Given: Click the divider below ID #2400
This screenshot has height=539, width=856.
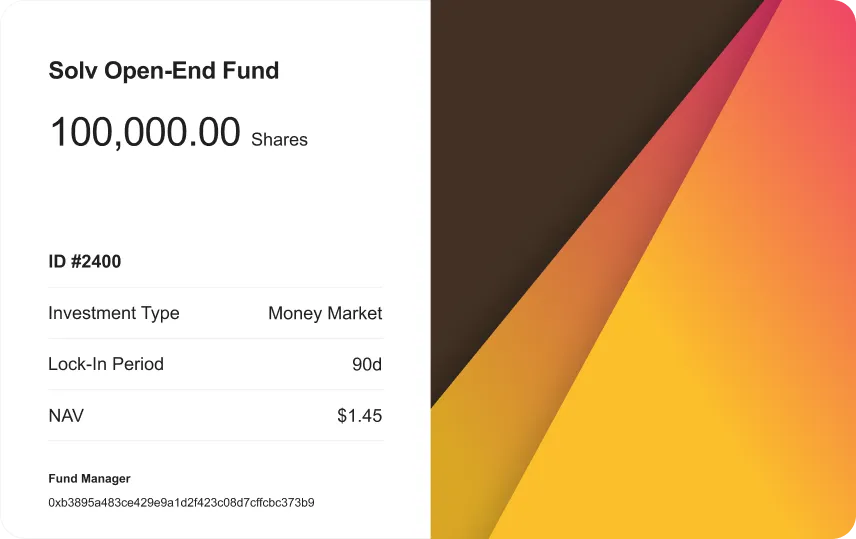Looking at the screenshot, I should pyautogui.click(x=216, y=287).
